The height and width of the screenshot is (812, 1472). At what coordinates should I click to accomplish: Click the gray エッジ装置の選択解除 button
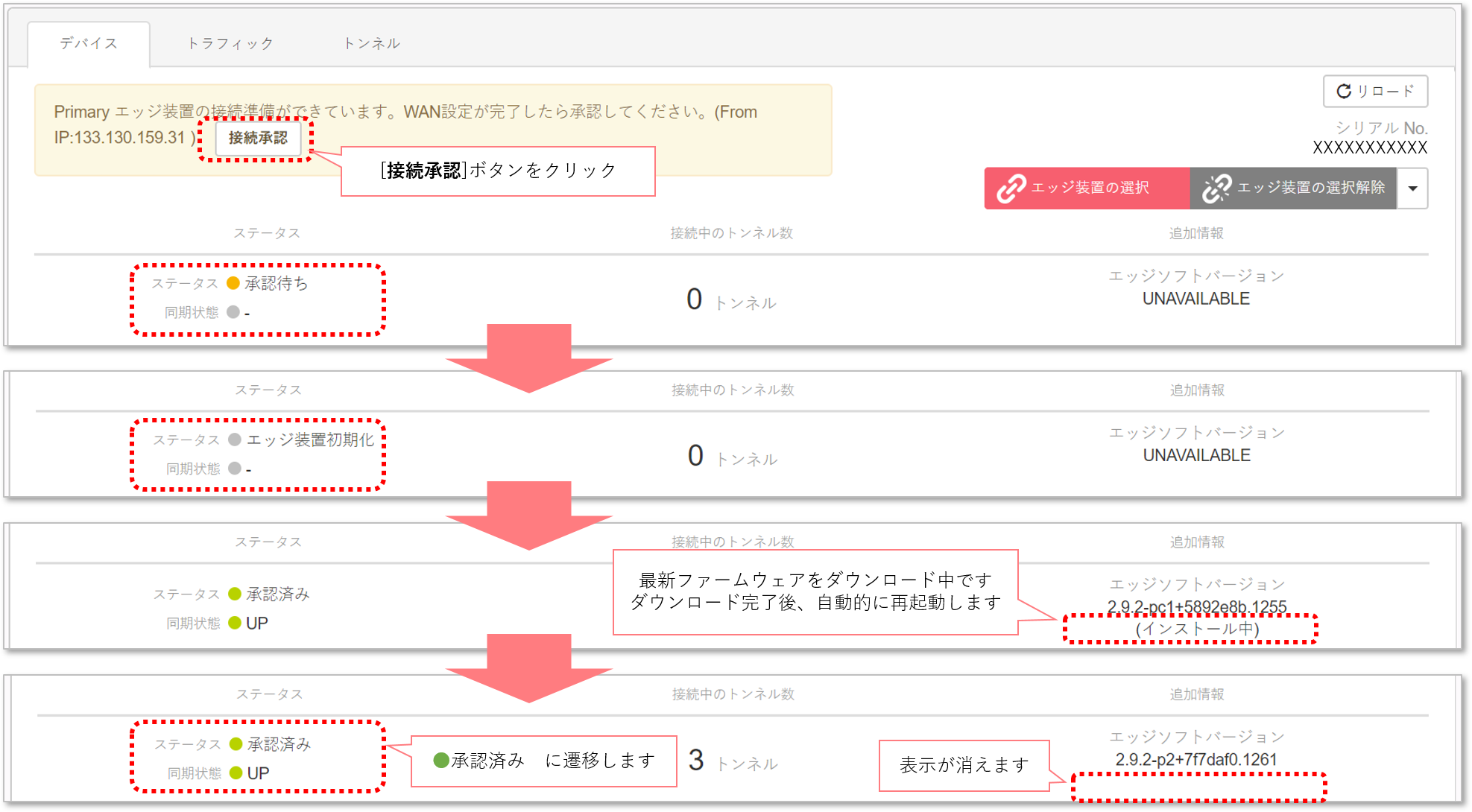[1293, 188]
